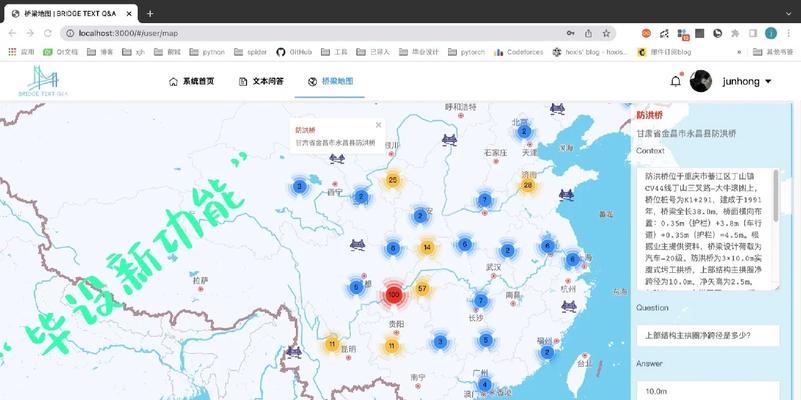Click the Question input field
Viewport: 801px width, 400px height.
708,336
